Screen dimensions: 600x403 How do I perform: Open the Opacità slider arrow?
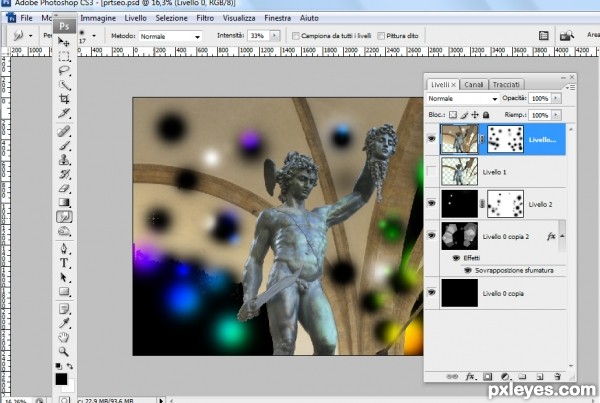tap(556, 98)
